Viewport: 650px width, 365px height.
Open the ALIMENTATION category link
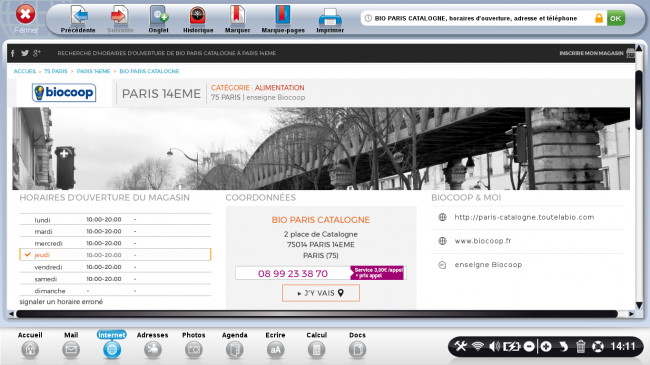coord(279,88)
